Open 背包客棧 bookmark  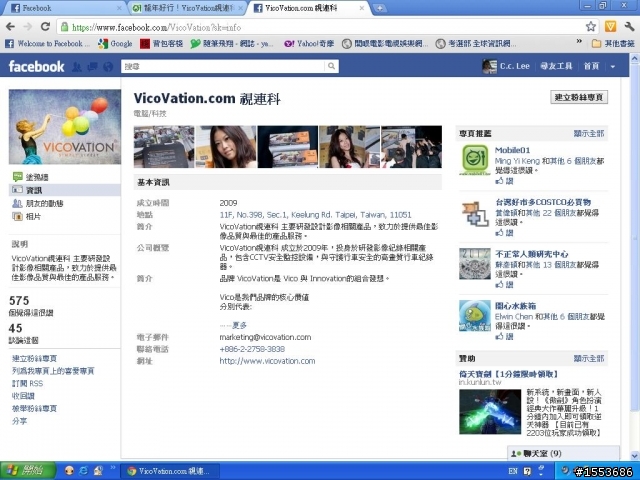point(161,43)
